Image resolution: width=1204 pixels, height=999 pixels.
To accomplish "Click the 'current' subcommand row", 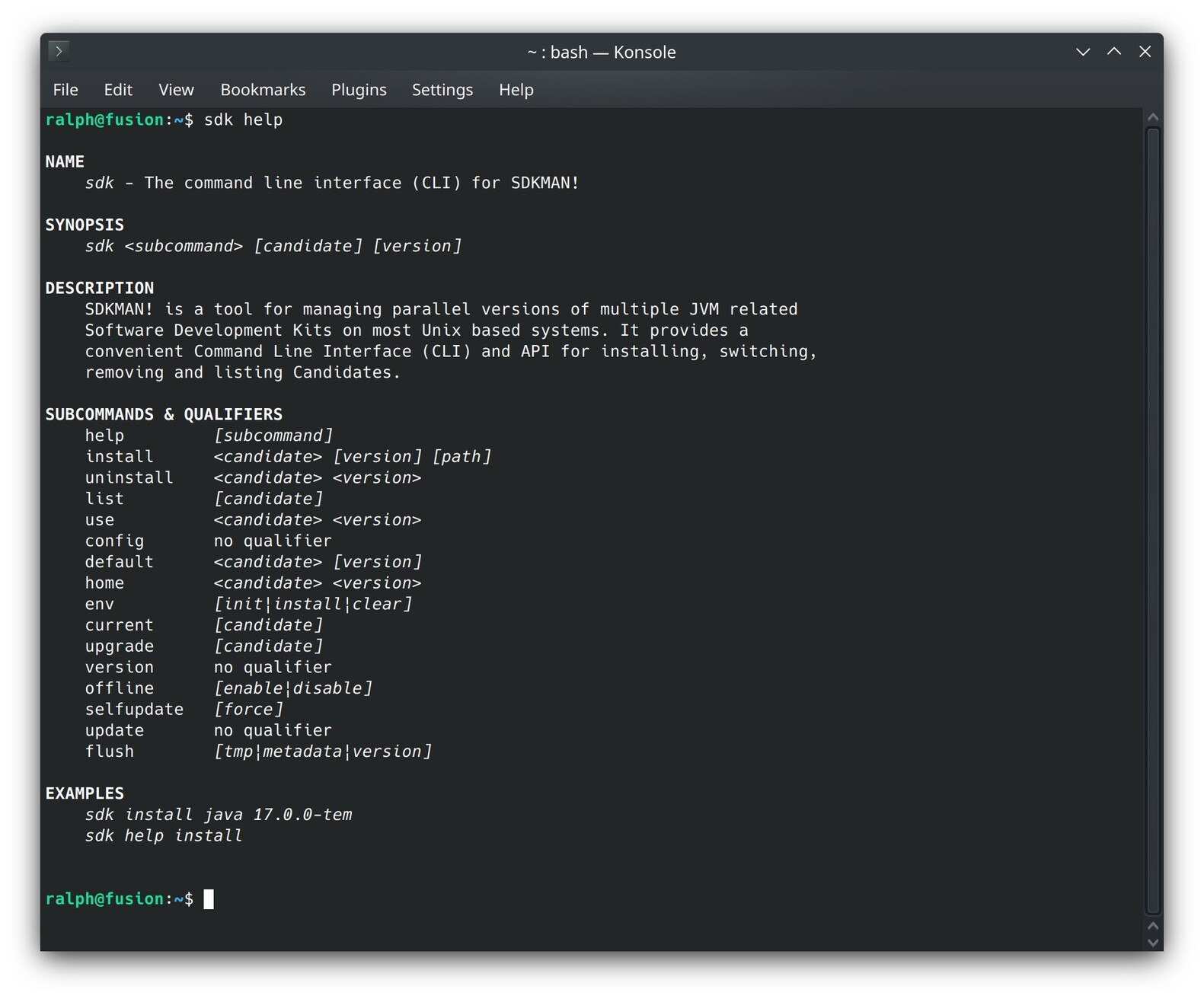I will point(203,625).
